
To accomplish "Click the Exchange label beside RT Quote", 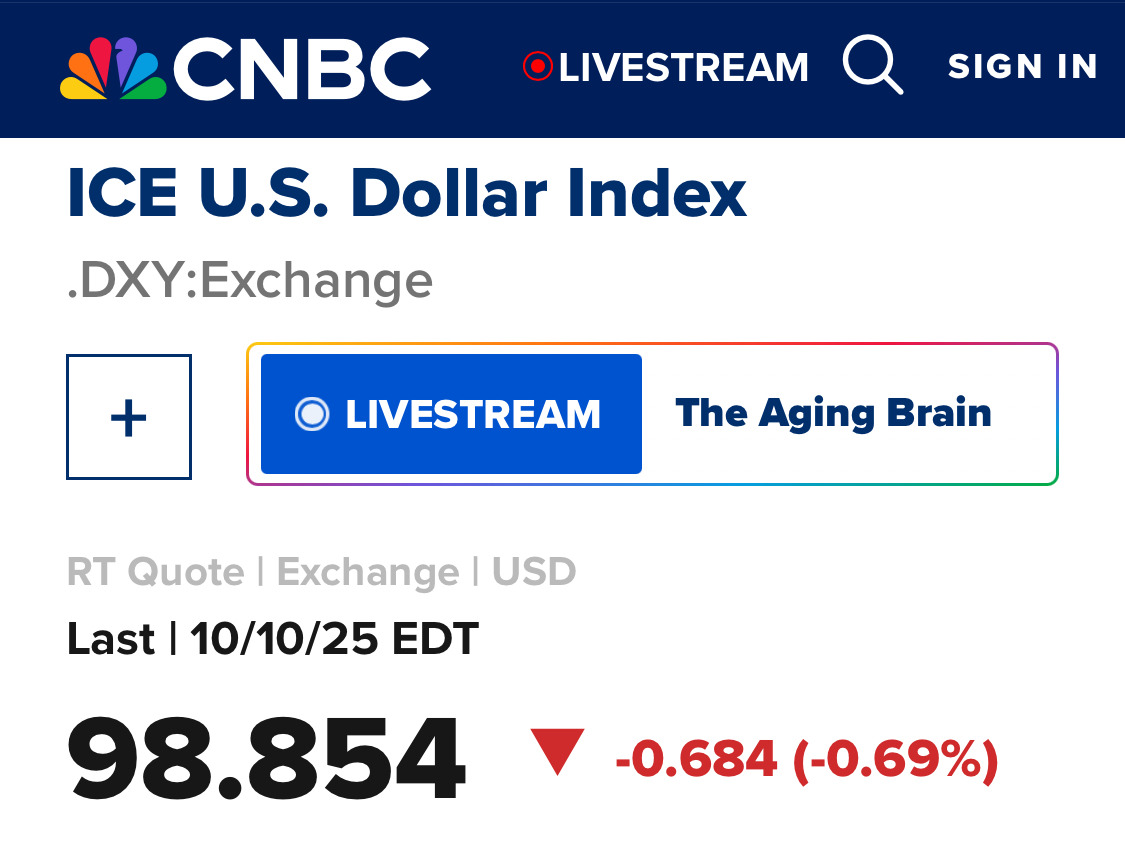I will pos(367,573).
